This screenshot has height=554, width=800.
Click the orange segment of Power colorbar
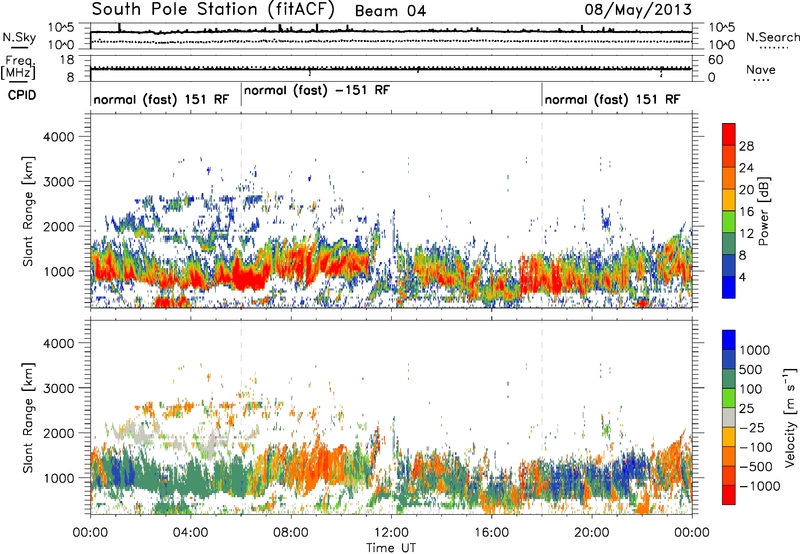tap(729, 179)
